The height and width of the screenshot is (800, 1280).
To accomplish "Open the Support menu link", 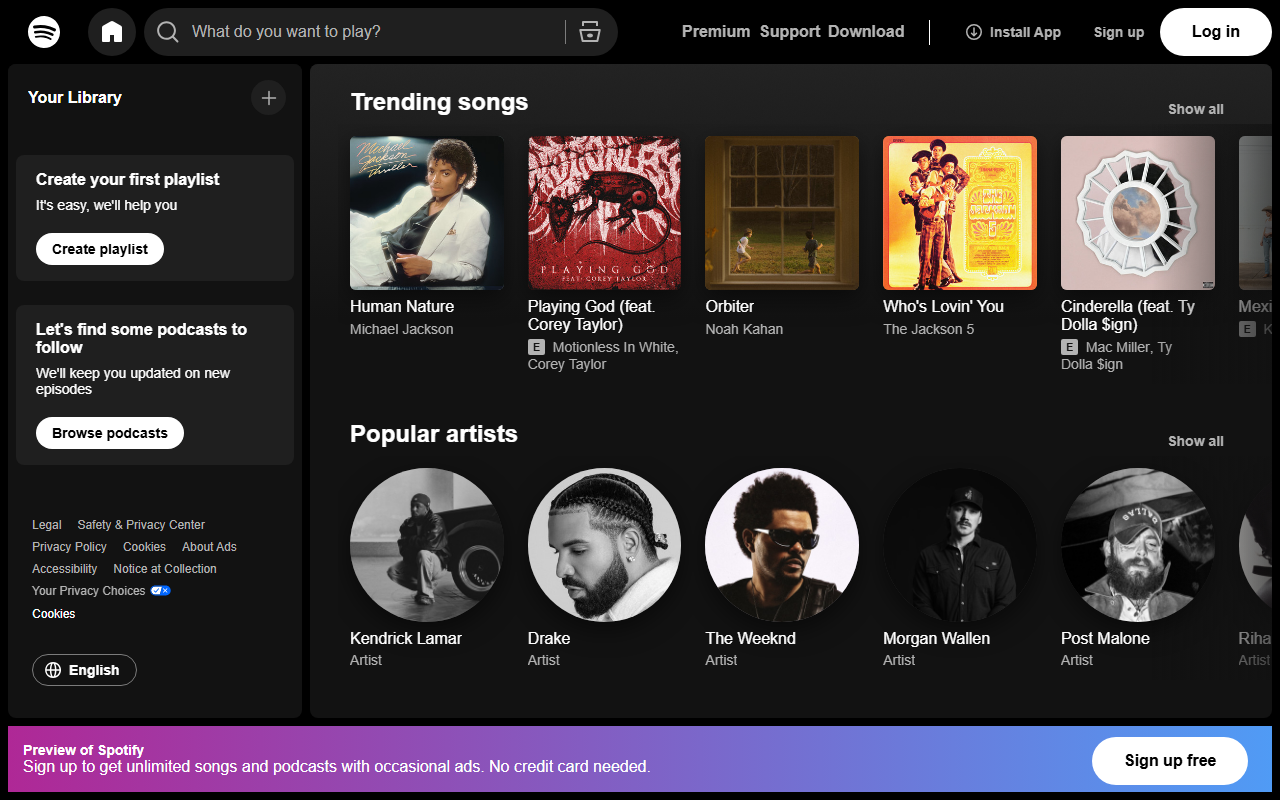I will [x=790, y=32].
